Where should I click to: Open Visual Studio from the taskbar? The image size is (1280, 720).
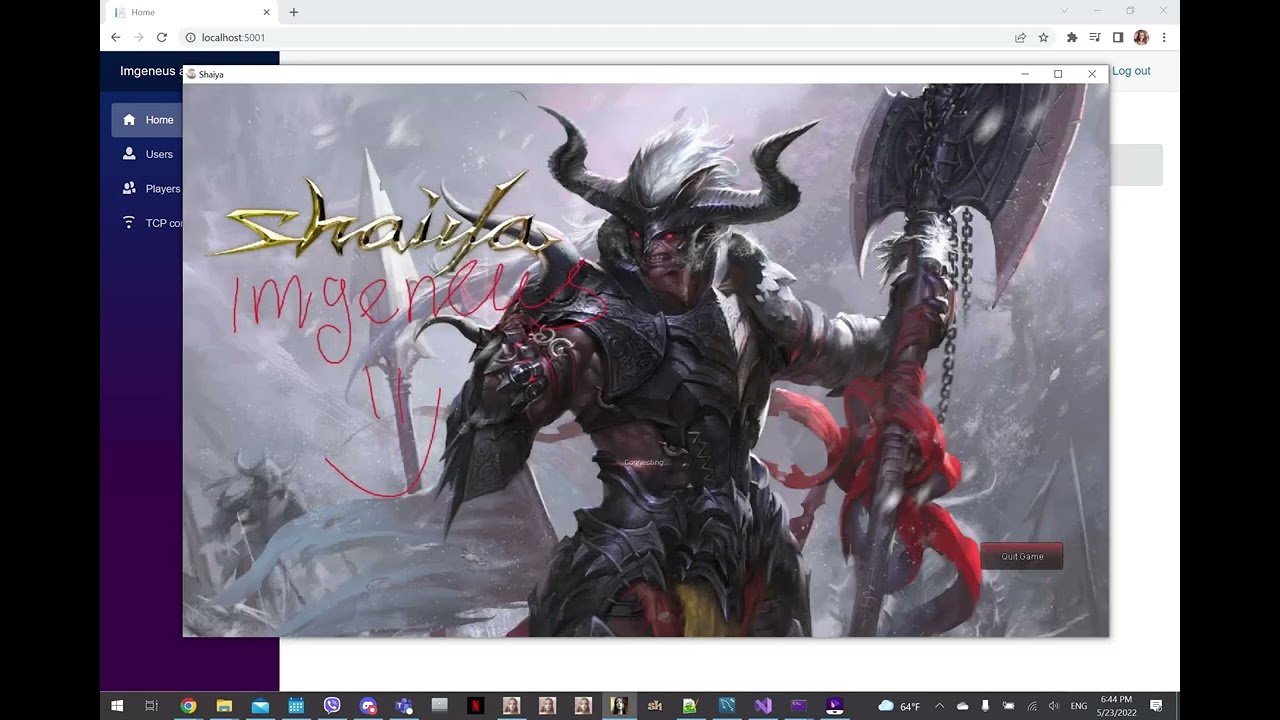click(763, 706)
